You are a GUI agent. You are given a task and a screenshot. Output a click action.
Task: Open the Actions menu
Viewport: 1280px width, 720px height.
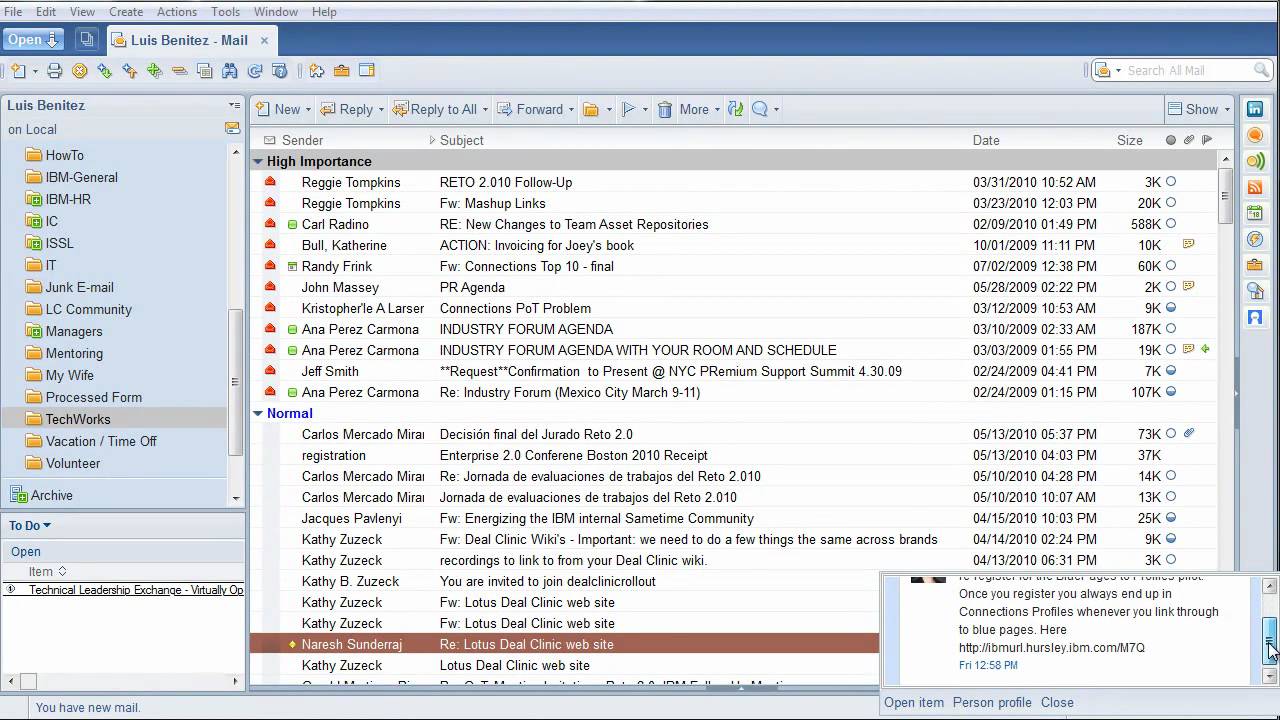(x=177, y=12)
